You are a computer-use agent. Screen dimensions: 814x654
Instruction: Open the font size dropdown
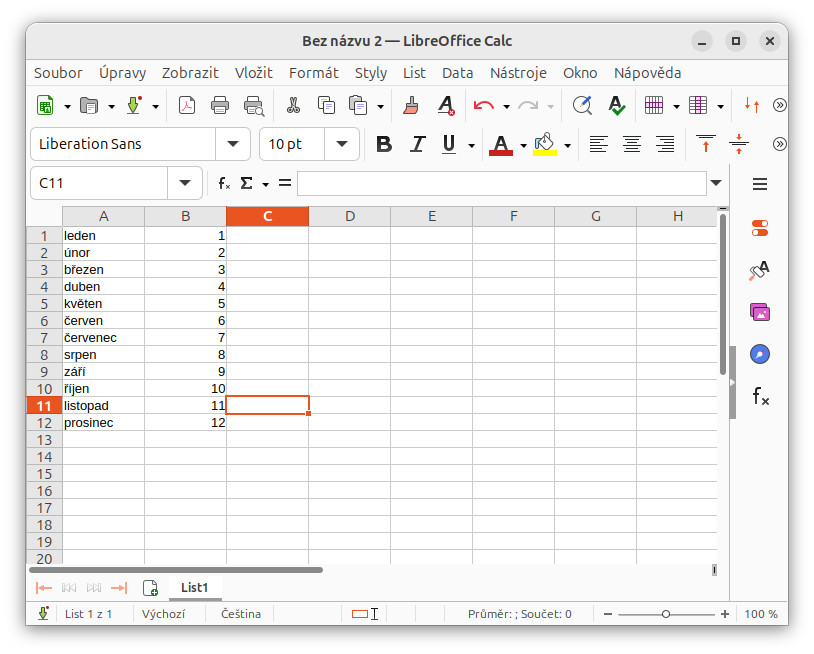[341, 144]
